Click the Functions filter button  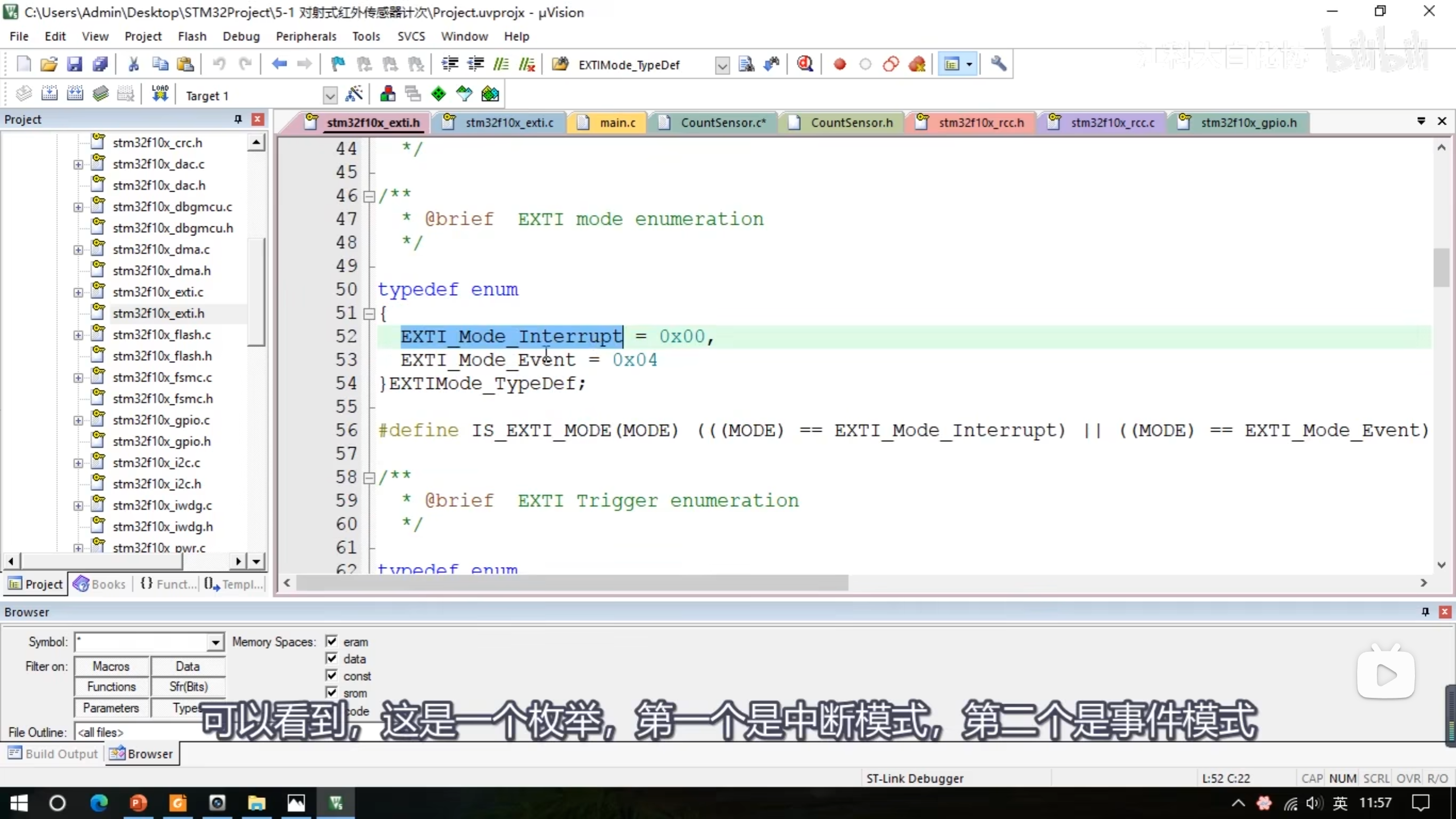point(111,687)
